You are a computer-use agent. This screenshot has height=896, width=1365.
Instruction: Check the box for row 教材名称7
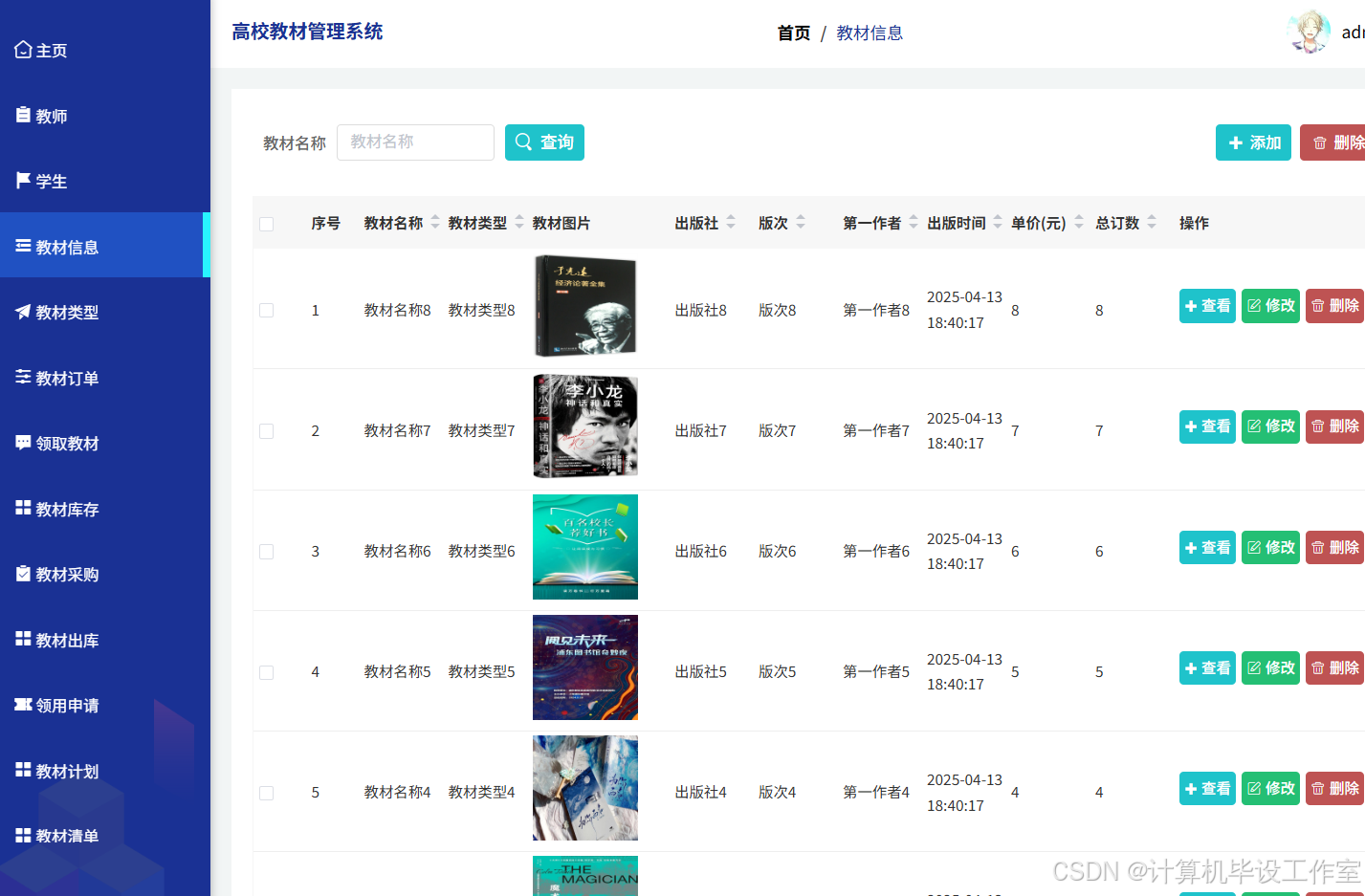point(267,431)
